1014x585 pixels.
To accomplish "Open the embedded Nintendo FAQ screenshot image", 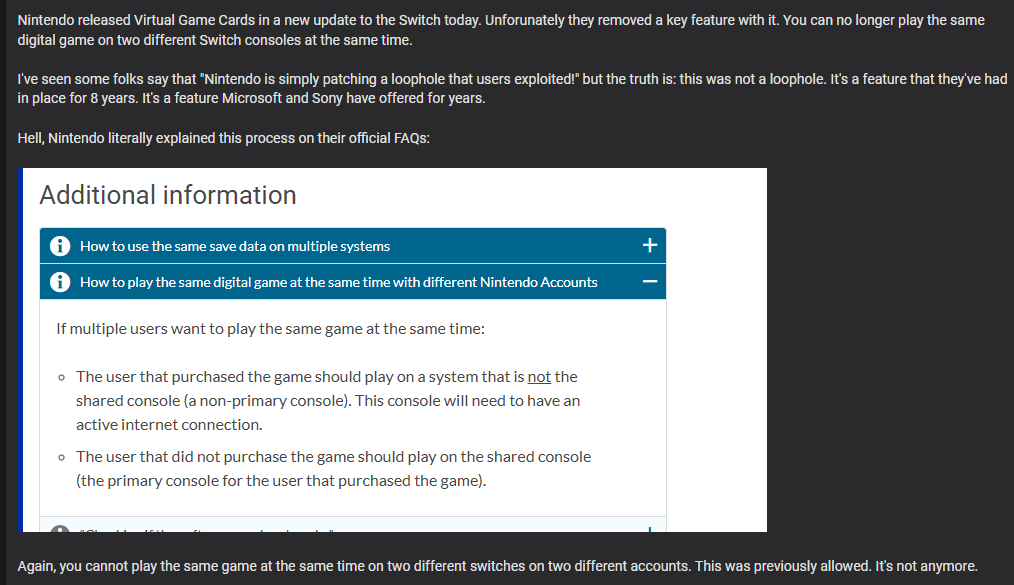I will (x=393, y=350).
